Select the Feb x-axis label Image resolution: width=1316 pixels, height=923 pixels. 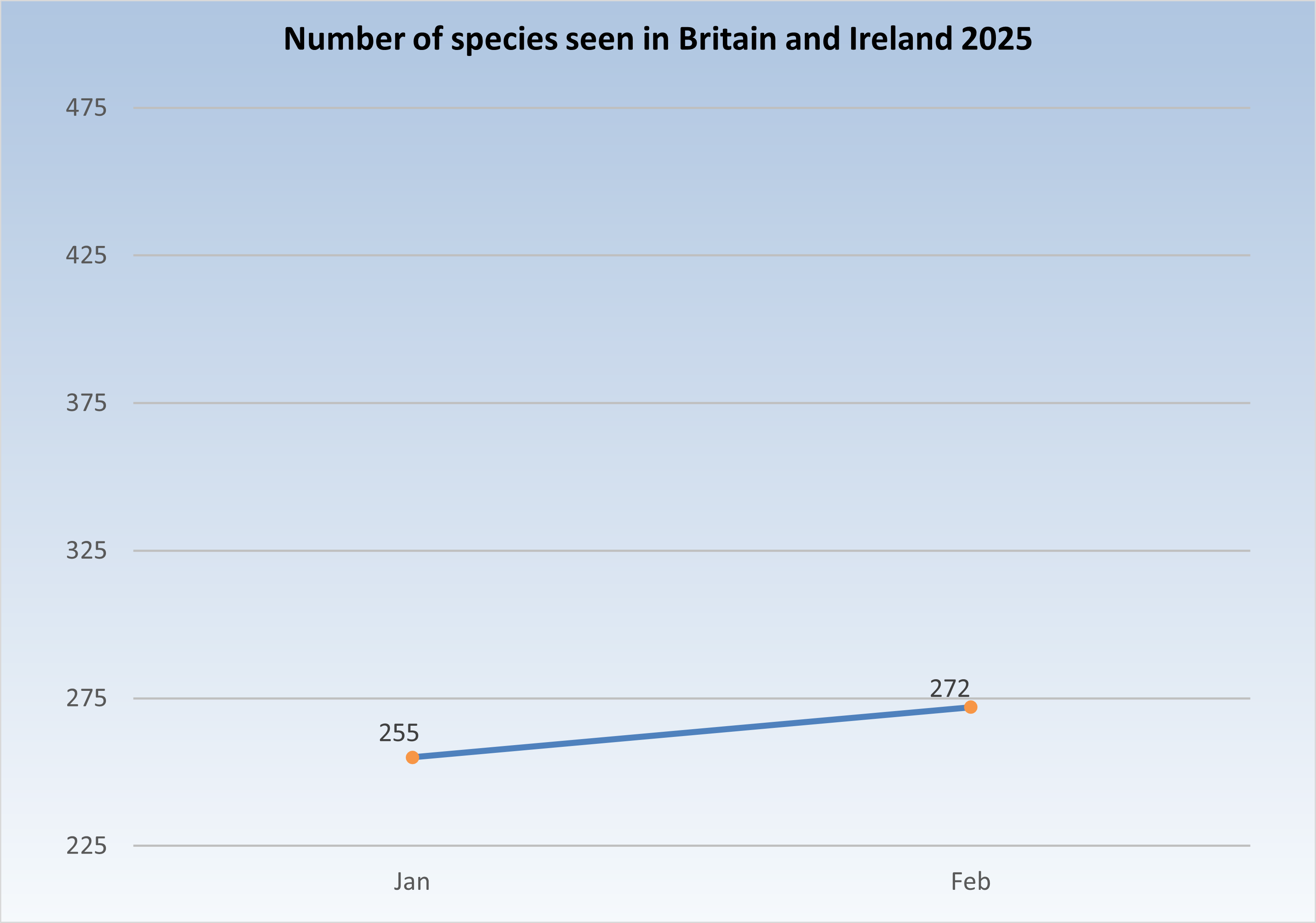click(971, 882)
